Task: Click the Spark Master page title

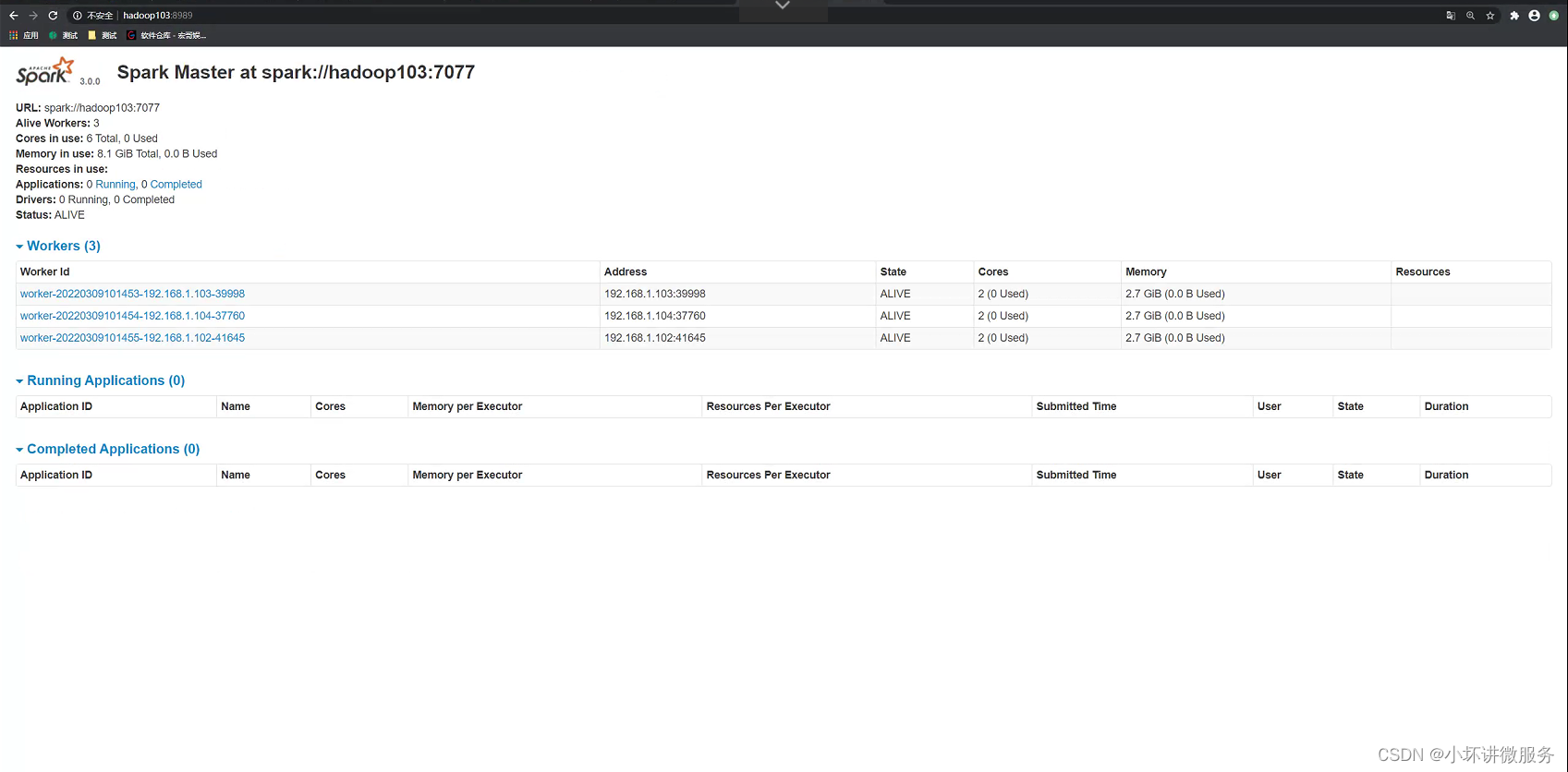Action: 296,72
